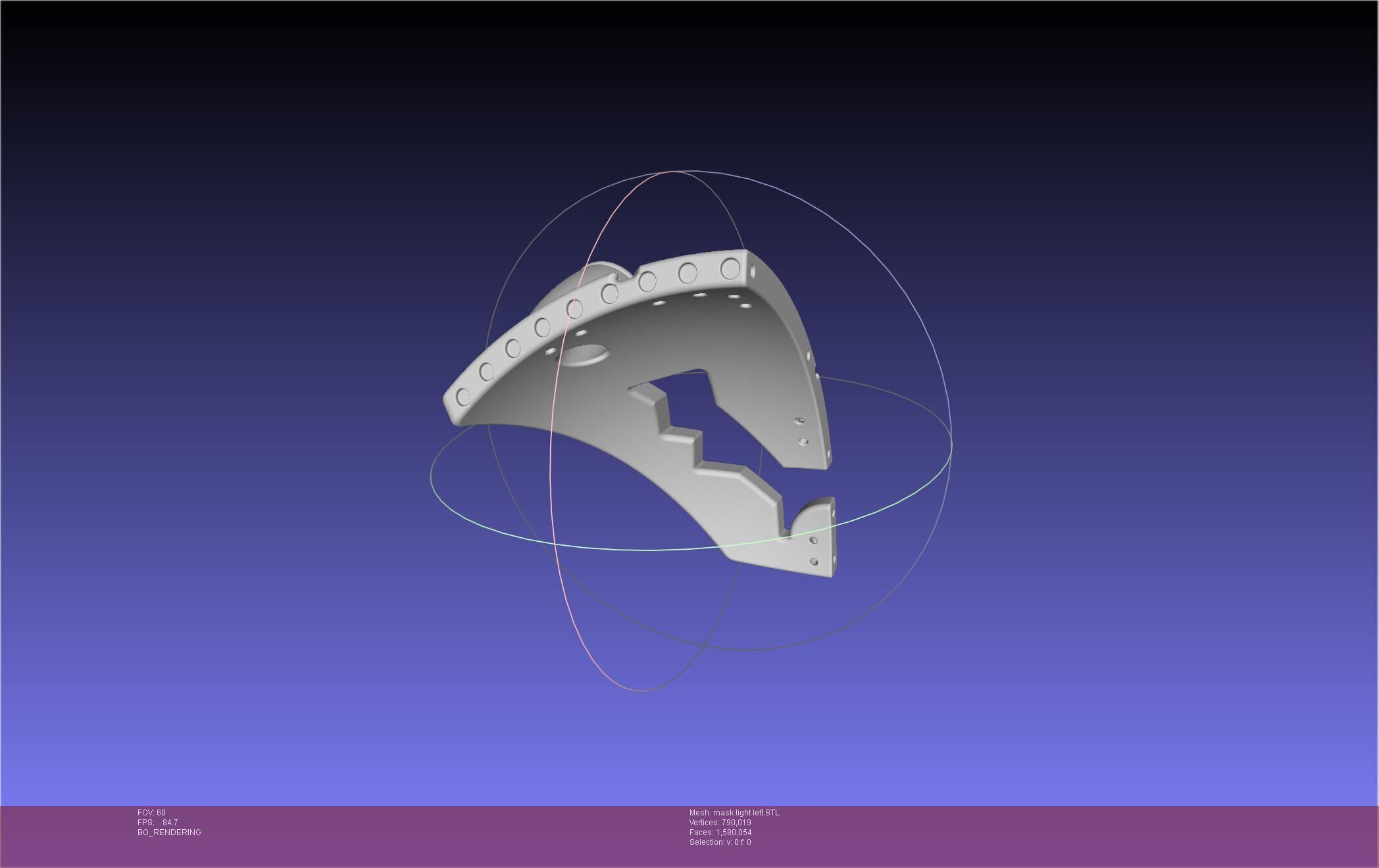This screenshot has width=1379, height=868.
Task: Click the Vertices: 790,019 readout
Action: (720, 823)
